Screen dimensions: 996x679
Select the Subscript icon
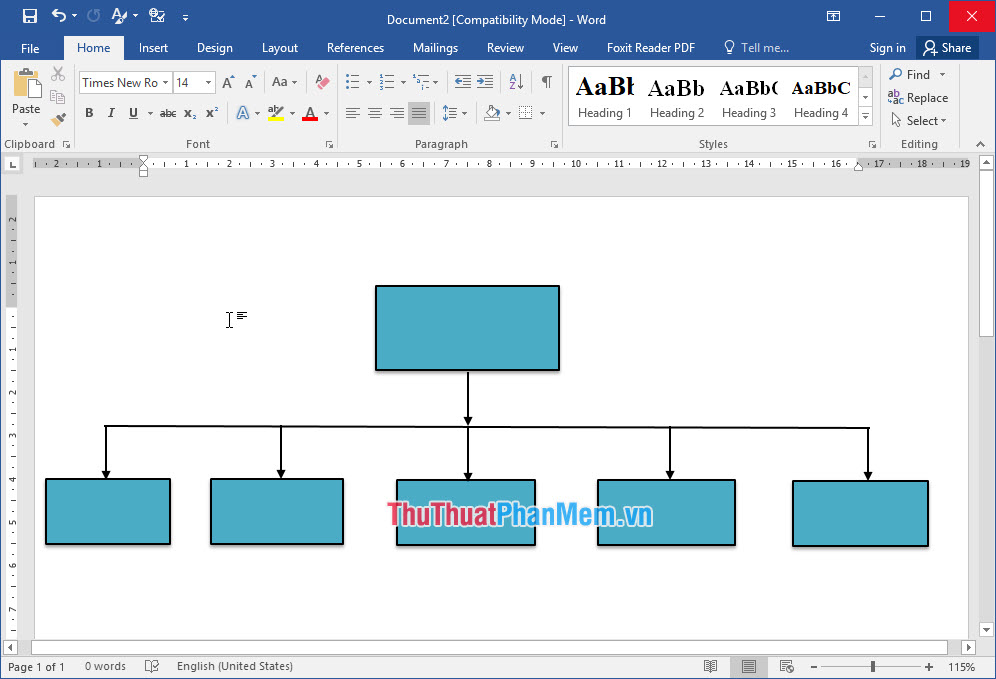(x=189, y=113)
